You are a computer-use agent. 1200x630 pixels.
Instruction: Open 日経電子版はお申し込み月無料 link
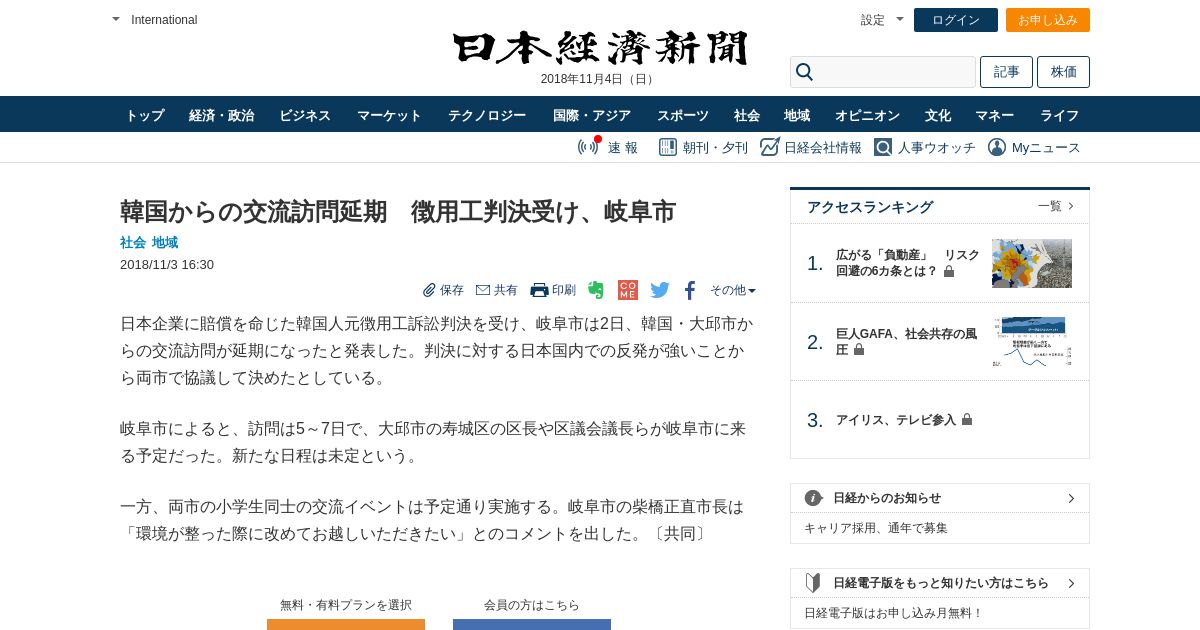coord(894,613)
